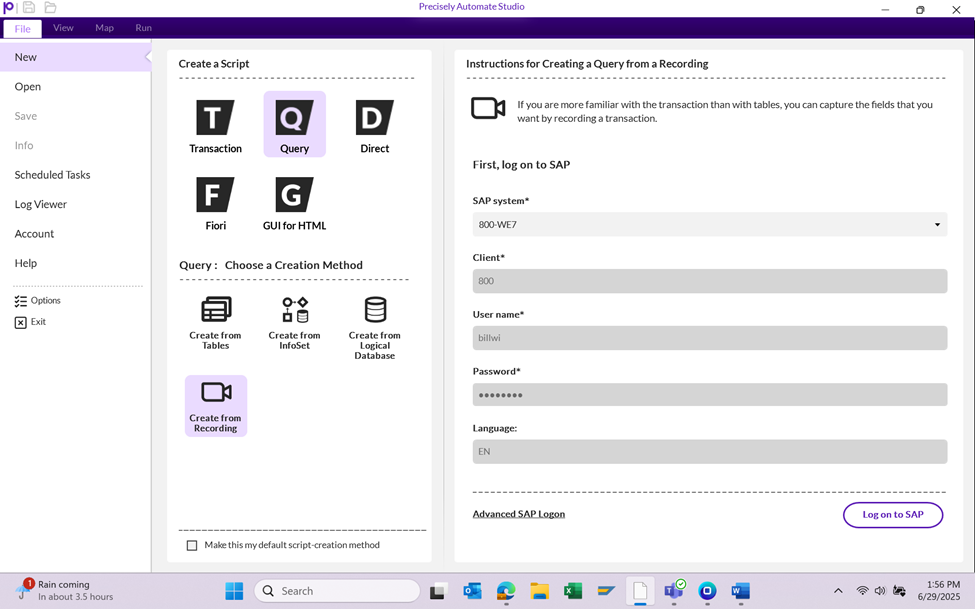975x609 pixels.
Task: Select the Fiori script type icon
Action: tap(215, 196)
